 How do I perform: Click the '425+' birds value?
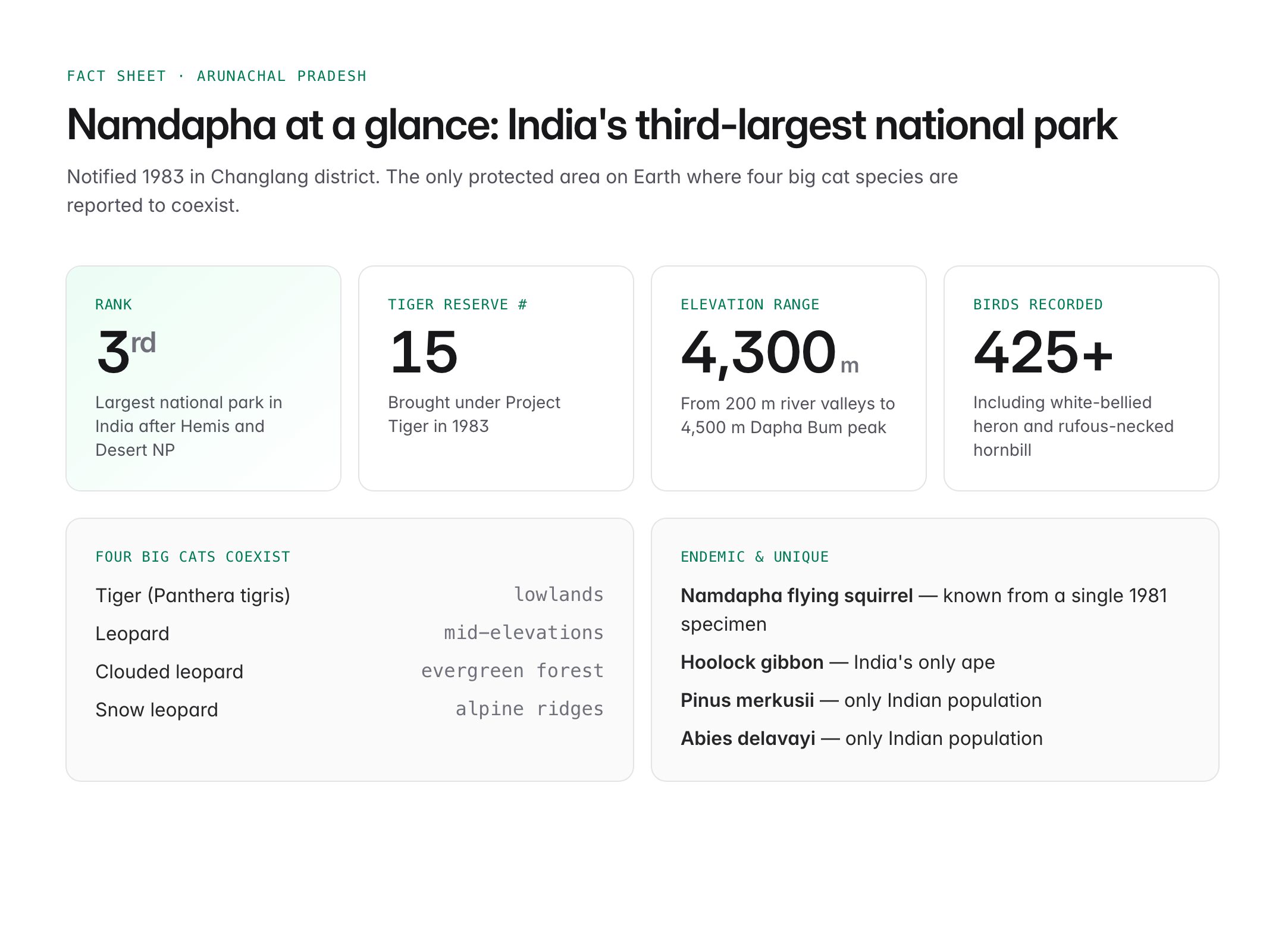point(1043,352)
